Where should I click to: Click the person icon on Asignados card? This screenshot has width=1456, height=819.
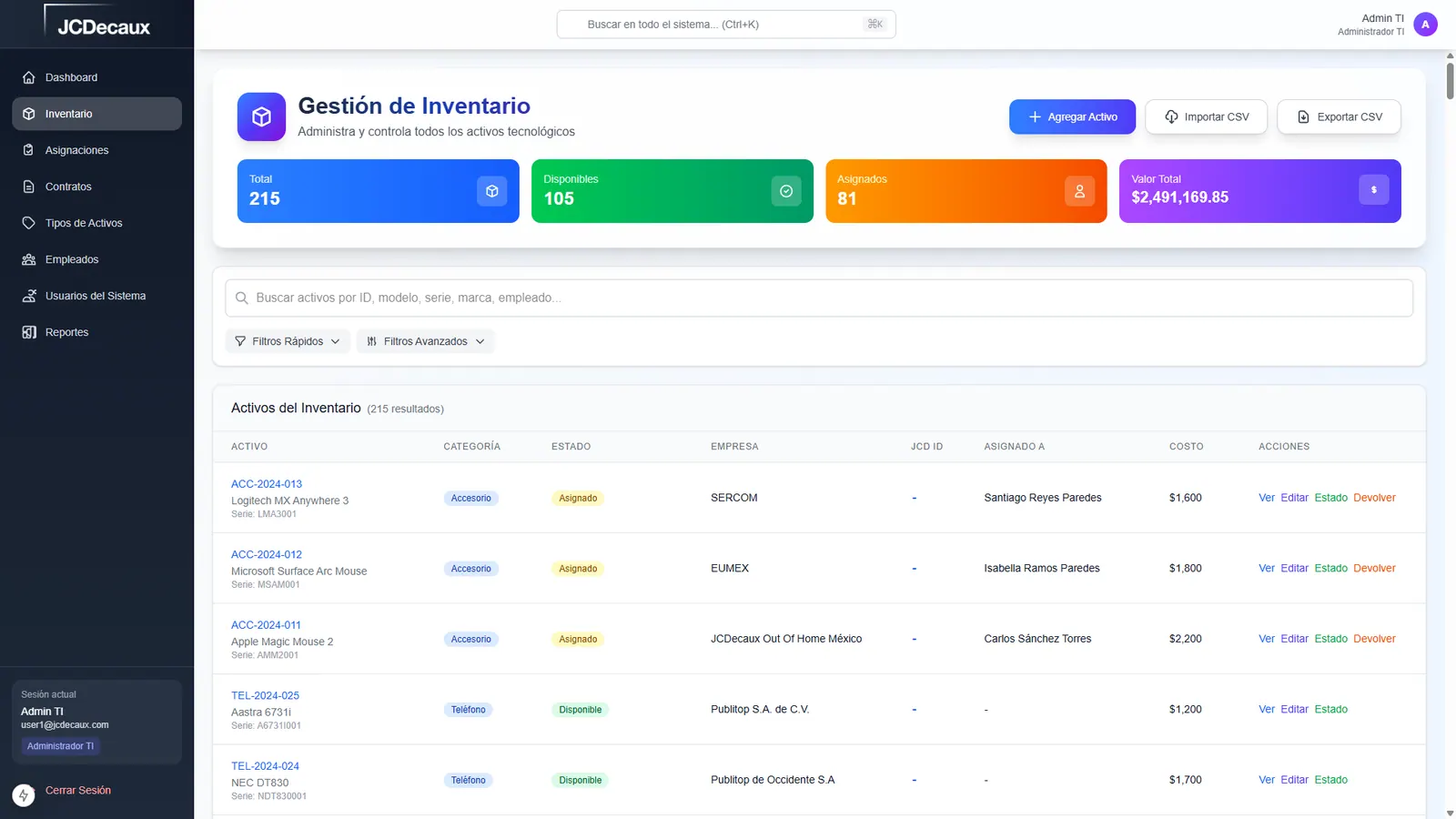point(1079,191)
